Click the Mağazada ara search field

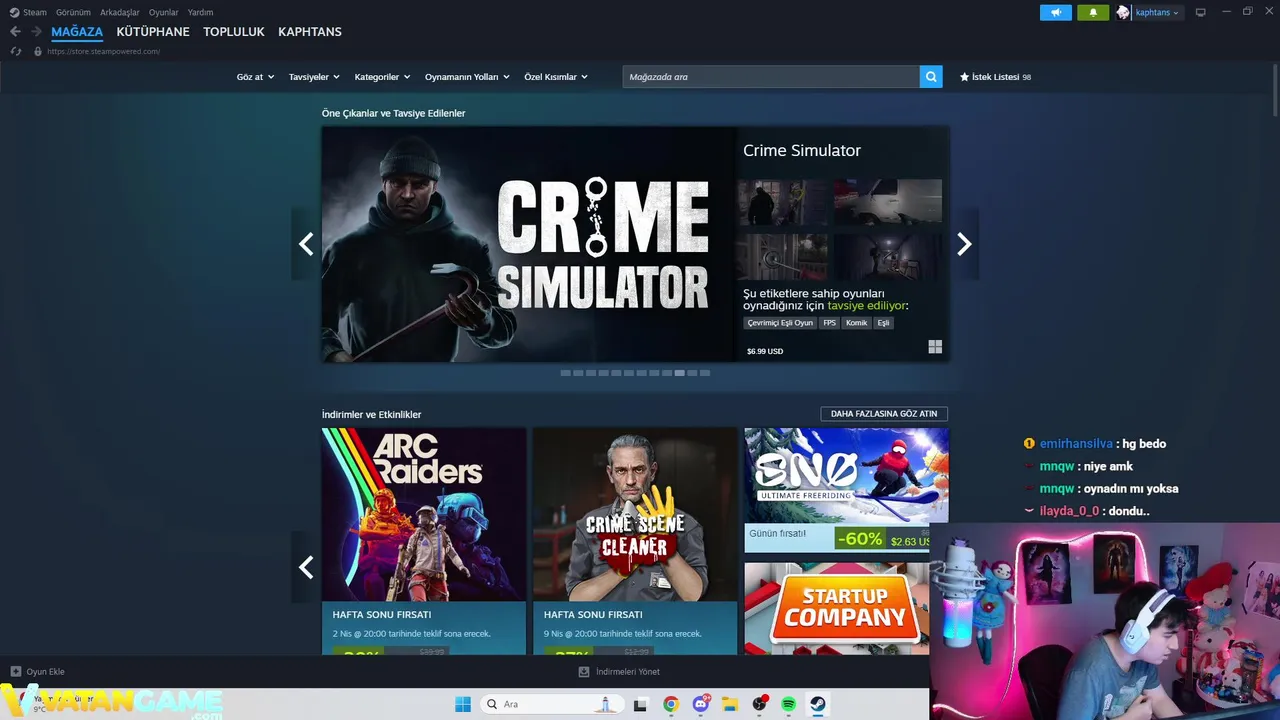771,77
